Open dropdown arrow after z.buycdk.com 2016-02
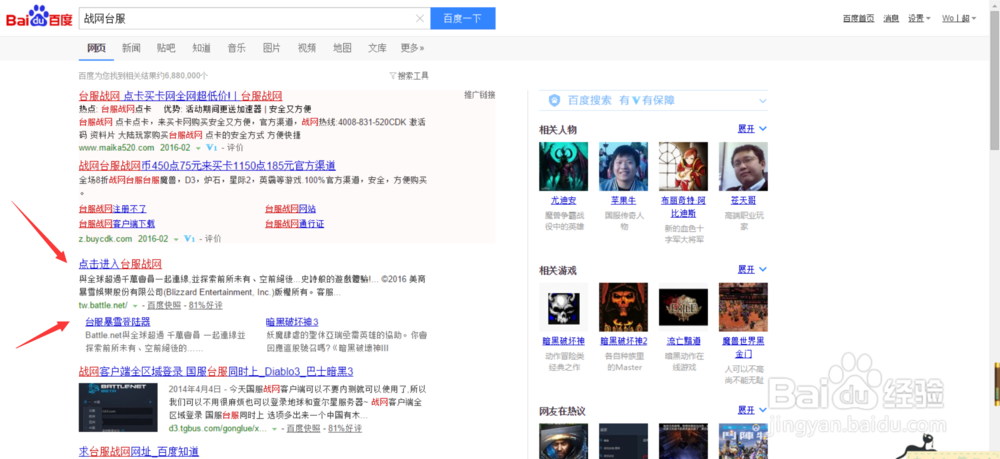 (x=176, y=239)
